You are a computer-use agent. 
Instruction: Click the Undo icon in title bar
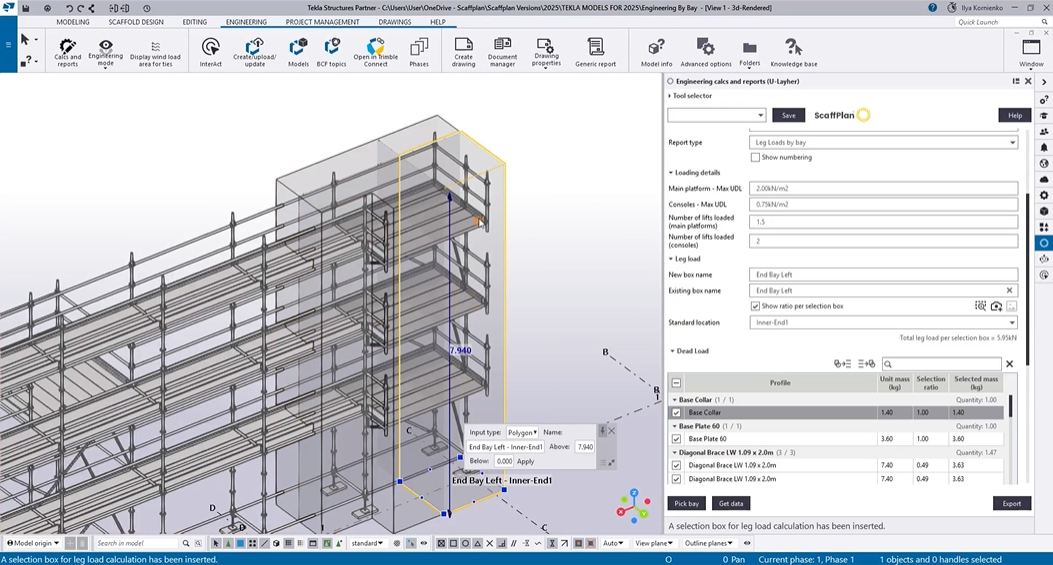[69, 8]
